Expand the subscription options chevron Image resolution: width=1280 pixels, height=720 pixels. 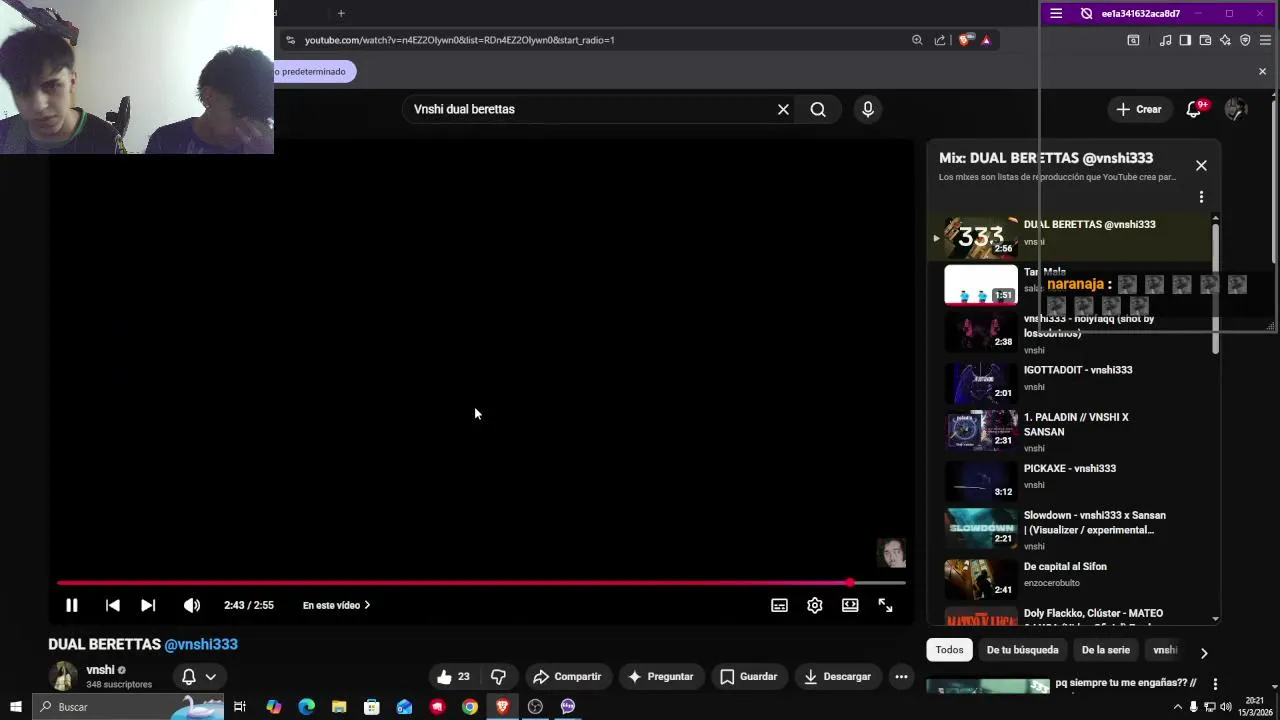pyautogui.click(x=211, y=677)
